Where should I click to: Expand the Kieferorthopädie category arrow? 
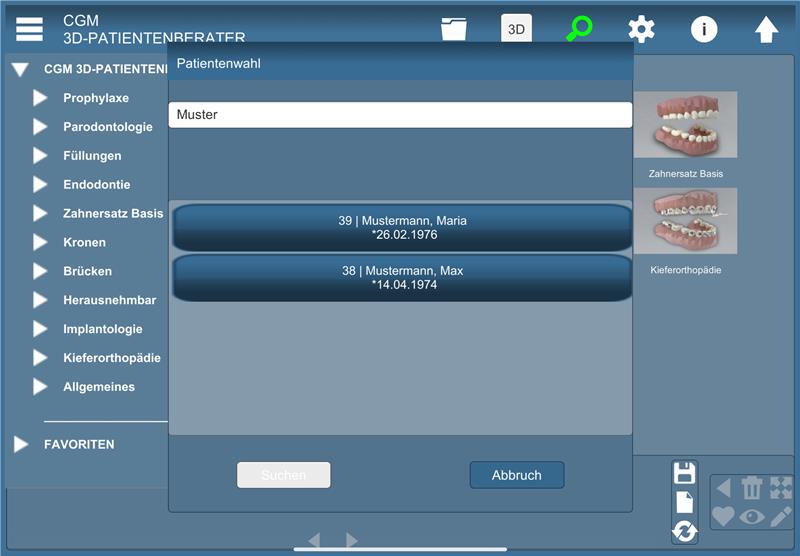(40, 358)
